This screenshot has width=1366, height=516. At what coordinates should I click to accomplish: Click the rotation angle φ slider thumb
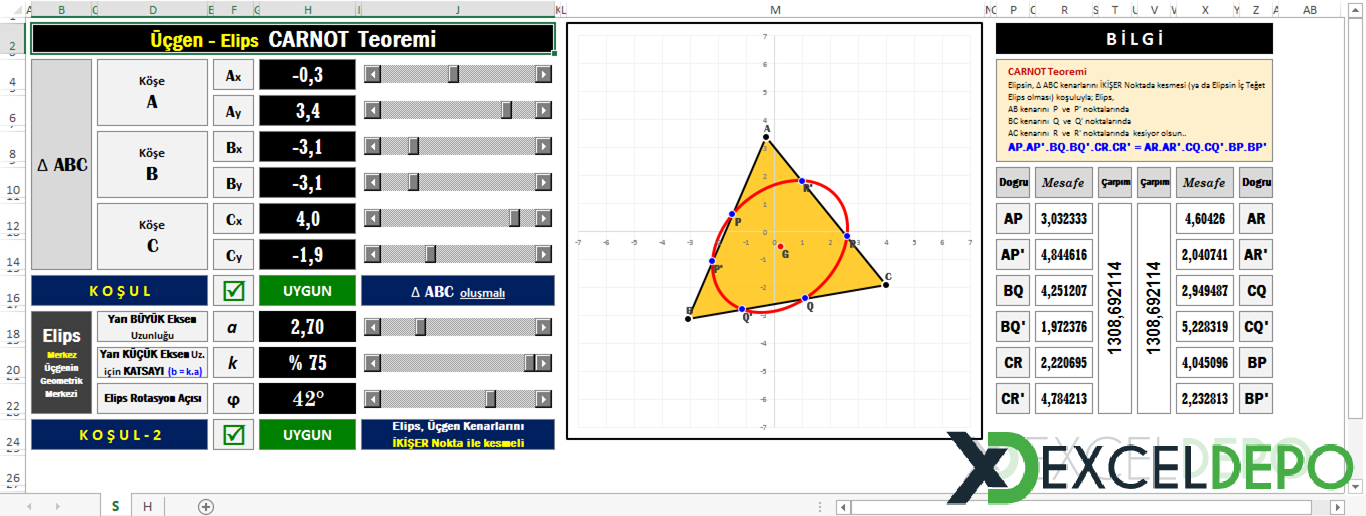tap(491, 399)
